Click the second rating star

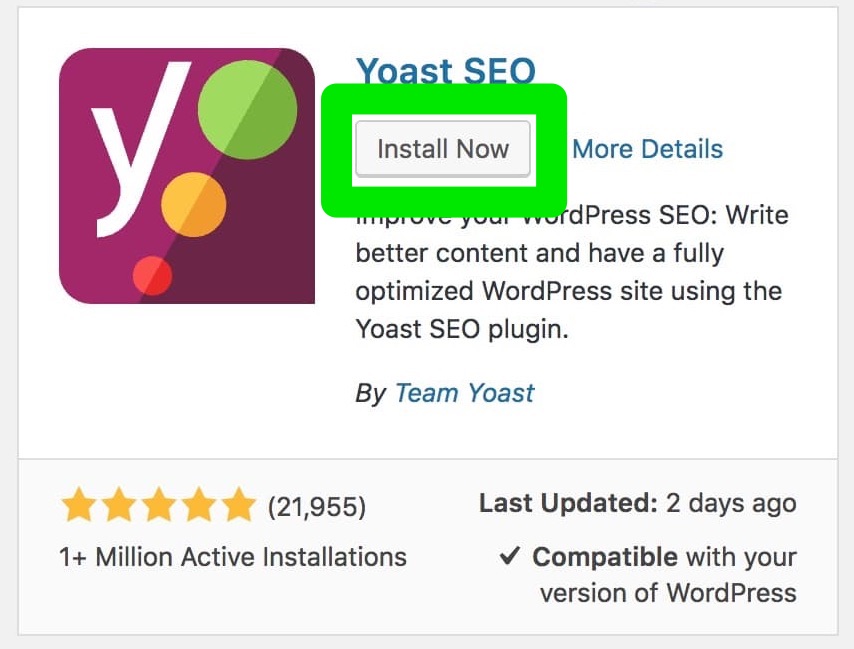click(119, 506)
